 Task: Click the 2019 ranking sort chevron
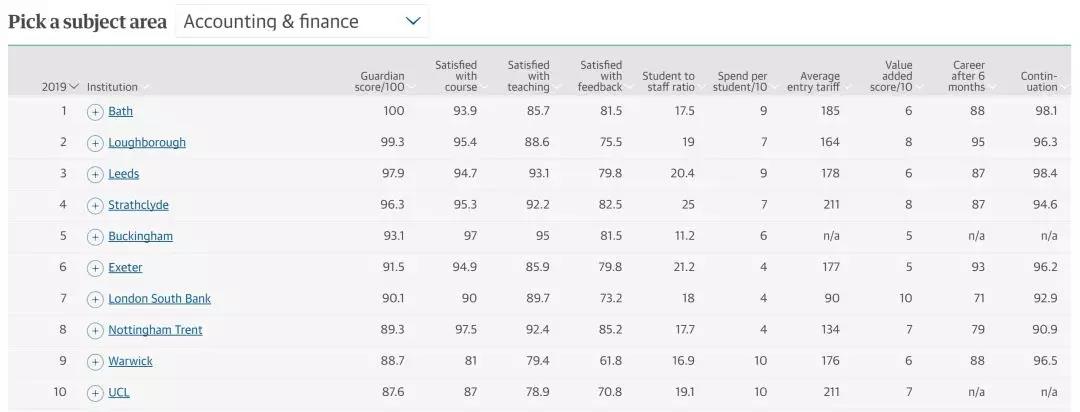click(x=74, y=87)
